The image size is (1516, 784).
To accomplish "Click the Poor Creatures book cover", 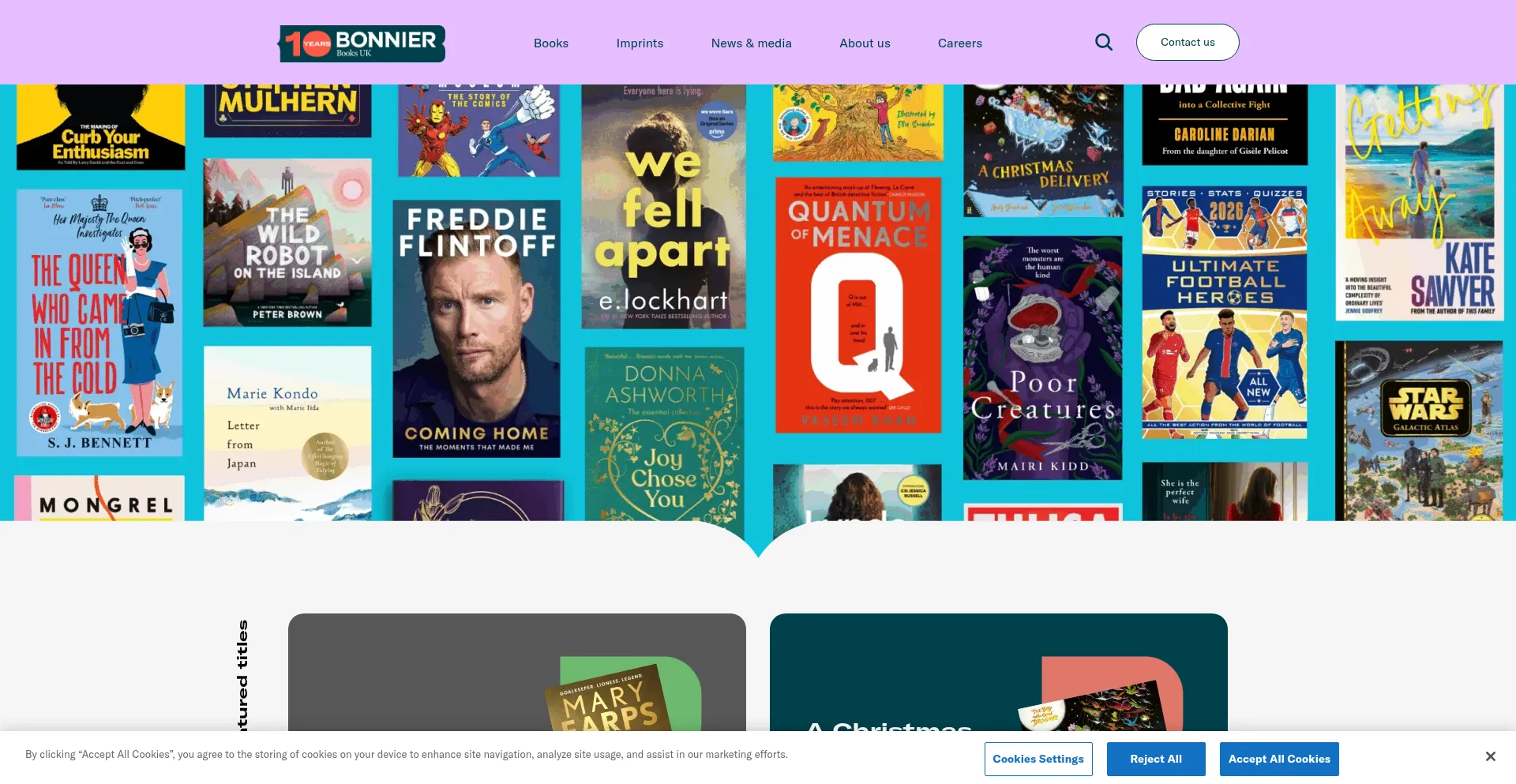I will (x=1043, y=358).
